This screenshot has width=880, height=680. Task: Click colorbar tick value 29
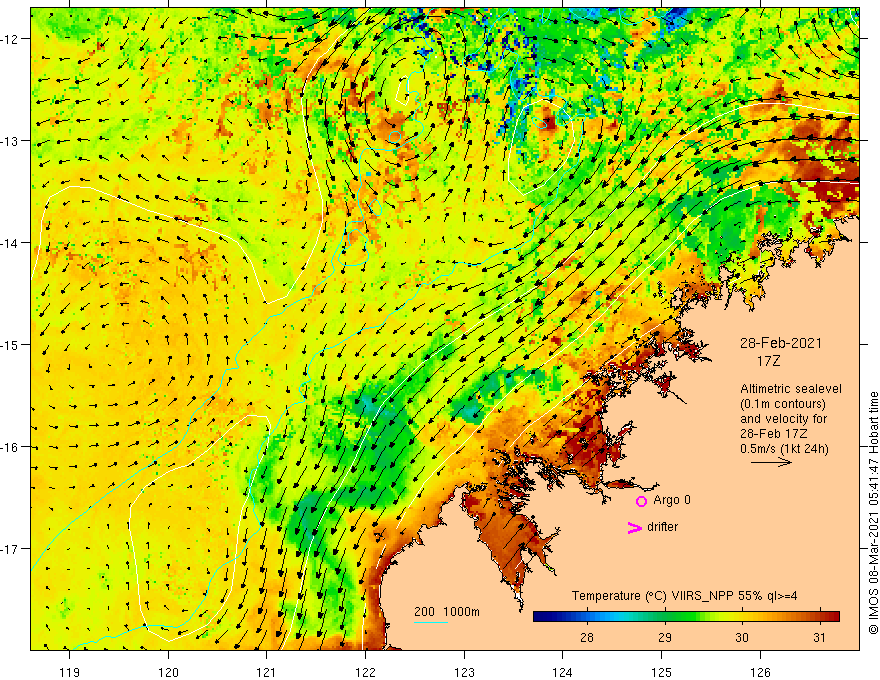click(664, 637)
